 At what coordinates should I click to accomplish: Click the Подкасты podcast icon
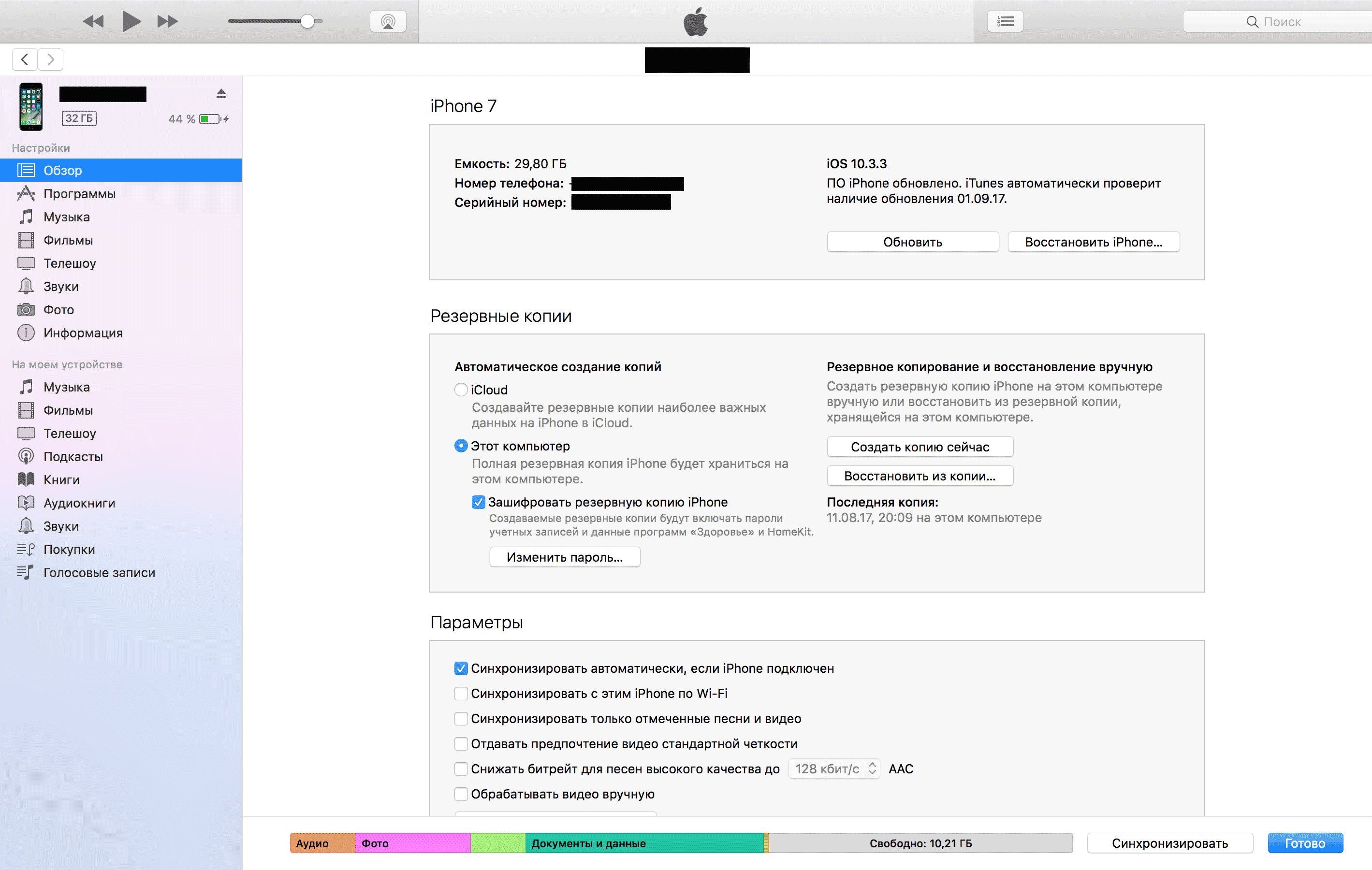26,456
